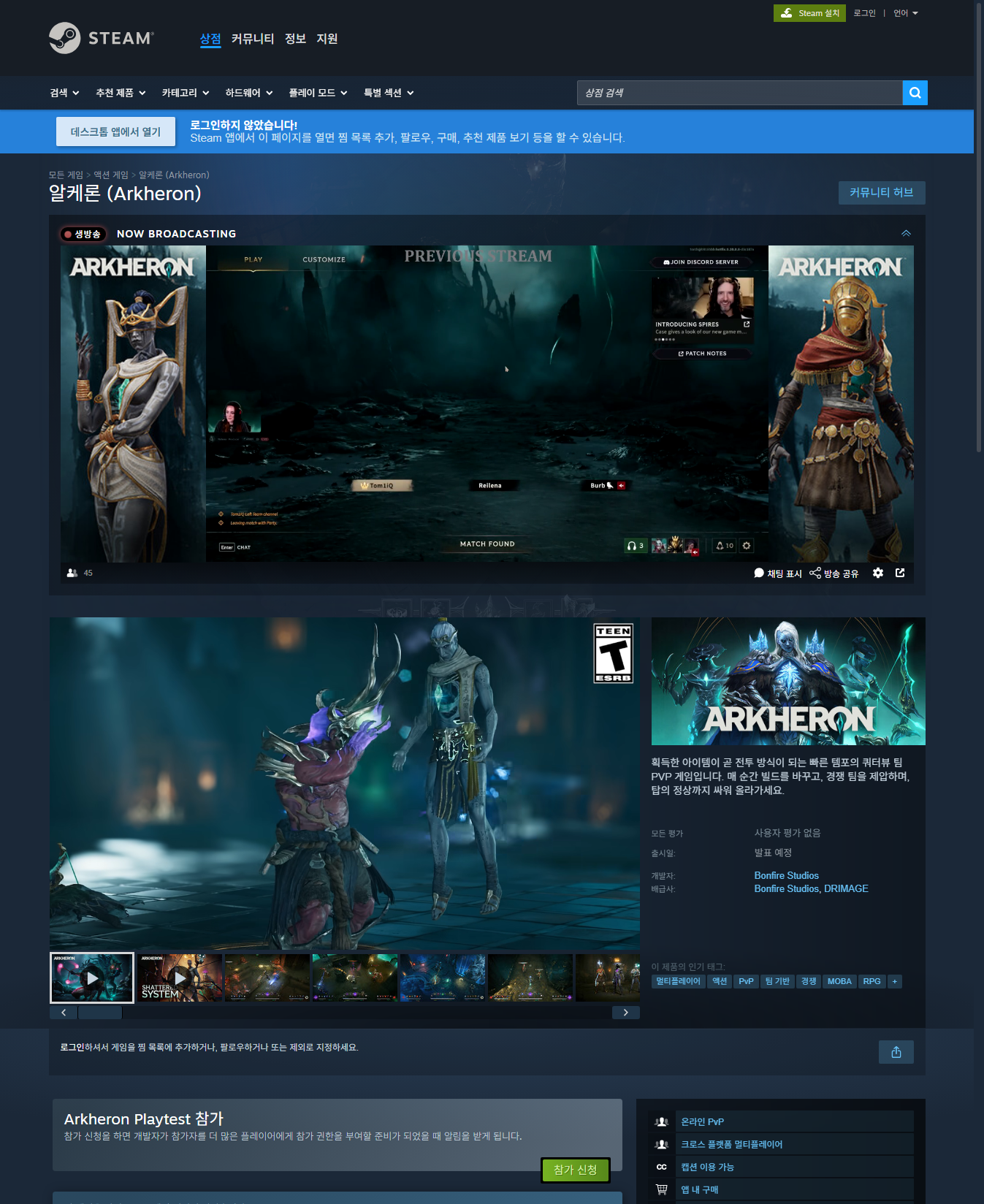Click the share button under the media
Viewport: 984px width, 1204px height.
(896, 1052)
